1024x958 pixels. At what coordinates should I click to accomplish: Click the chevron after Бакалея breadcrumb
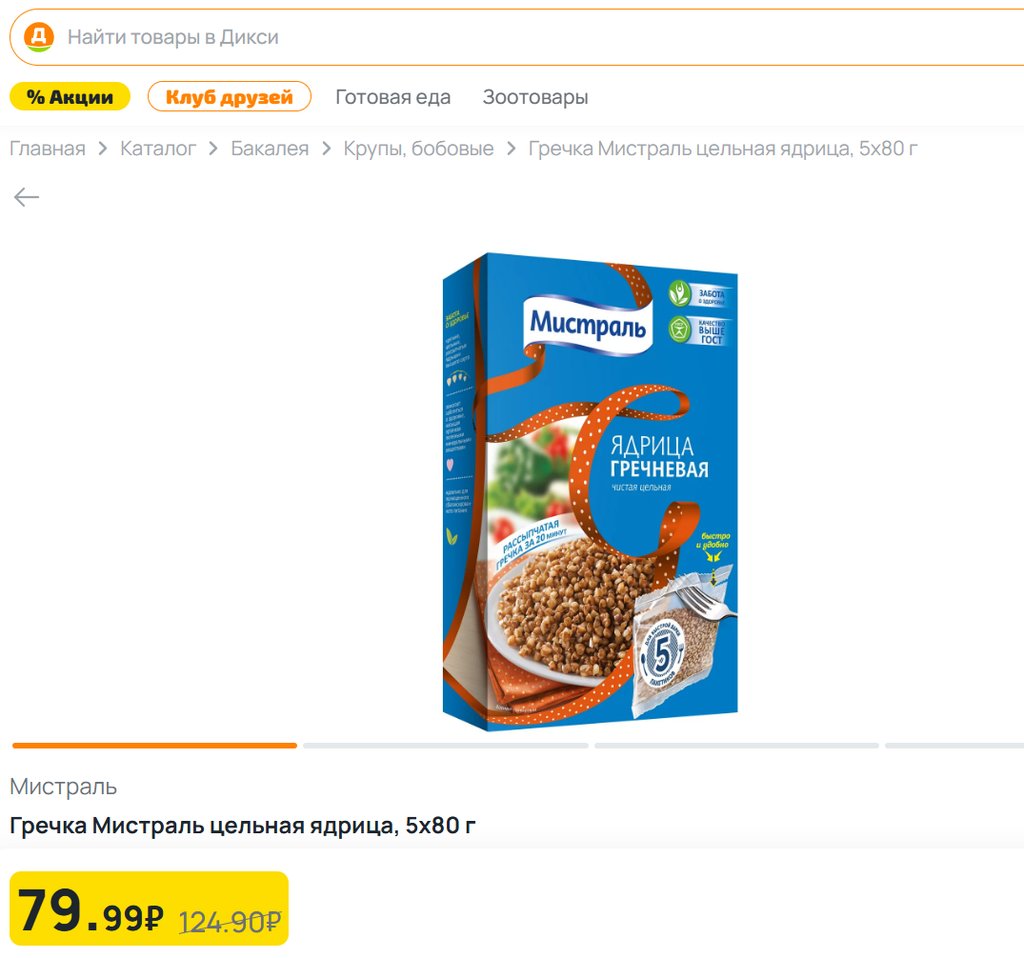[x=327, y=149]
